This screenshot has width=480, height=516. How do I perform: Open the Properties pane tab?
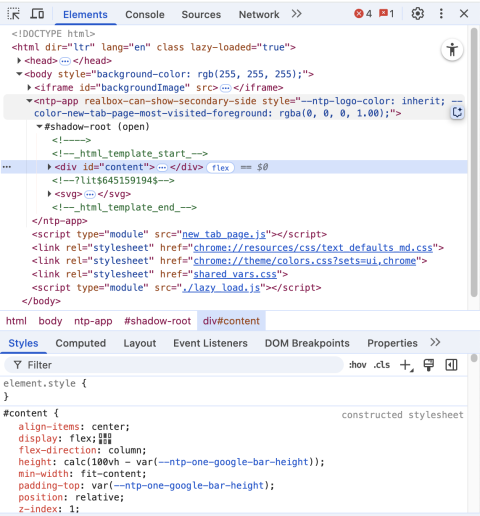click(392, 343)
